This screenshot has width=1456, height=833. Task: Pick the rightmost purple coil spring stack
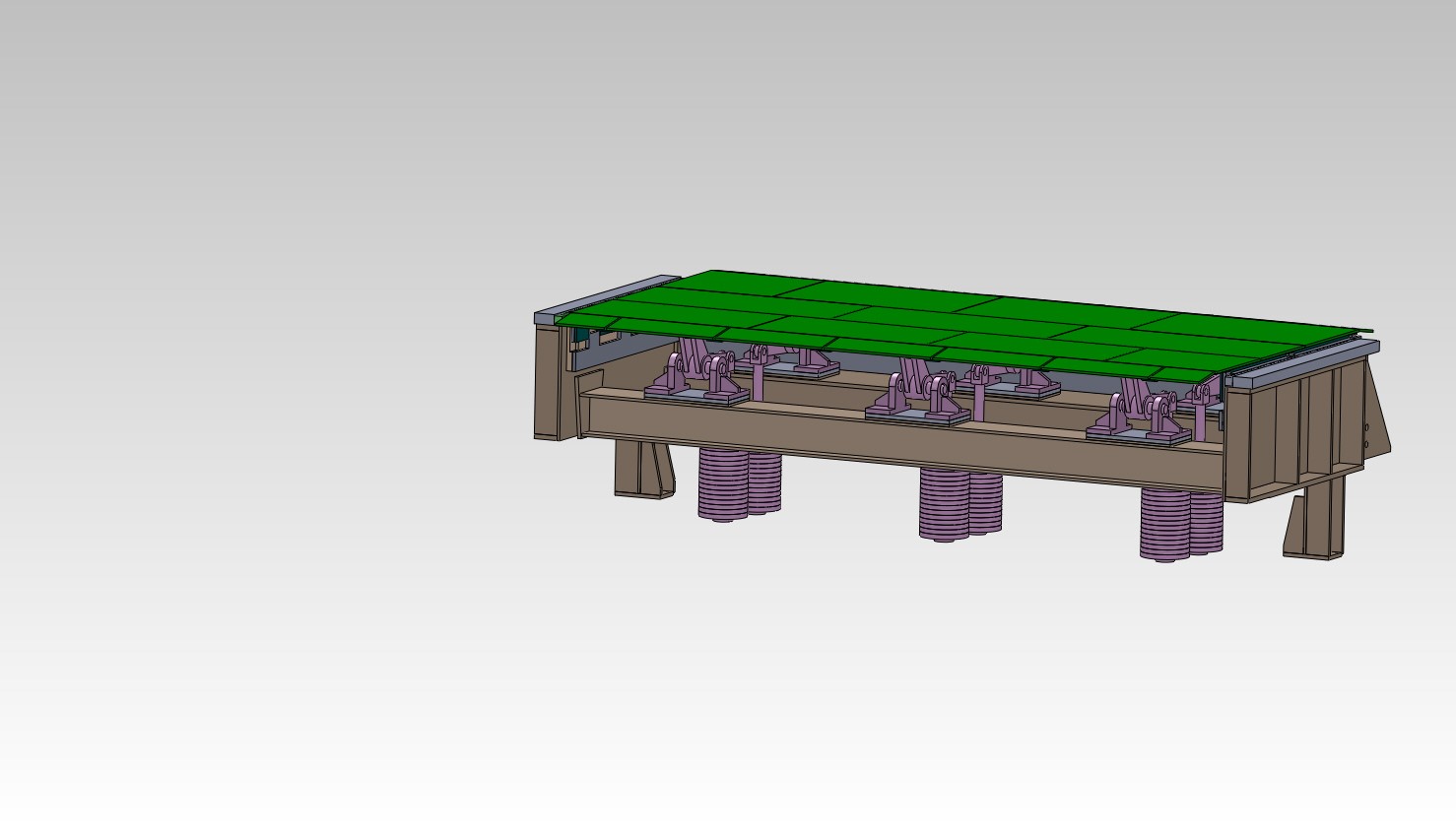(1180, 524)
